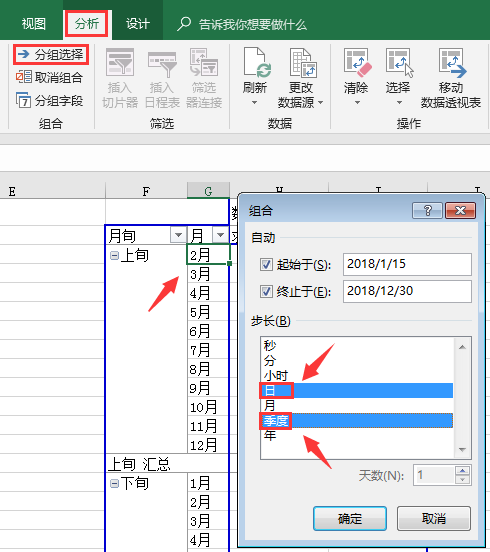Click the 天数 number field
The width and height of the screenshot is (490, 552).
(x=434, y=475)
